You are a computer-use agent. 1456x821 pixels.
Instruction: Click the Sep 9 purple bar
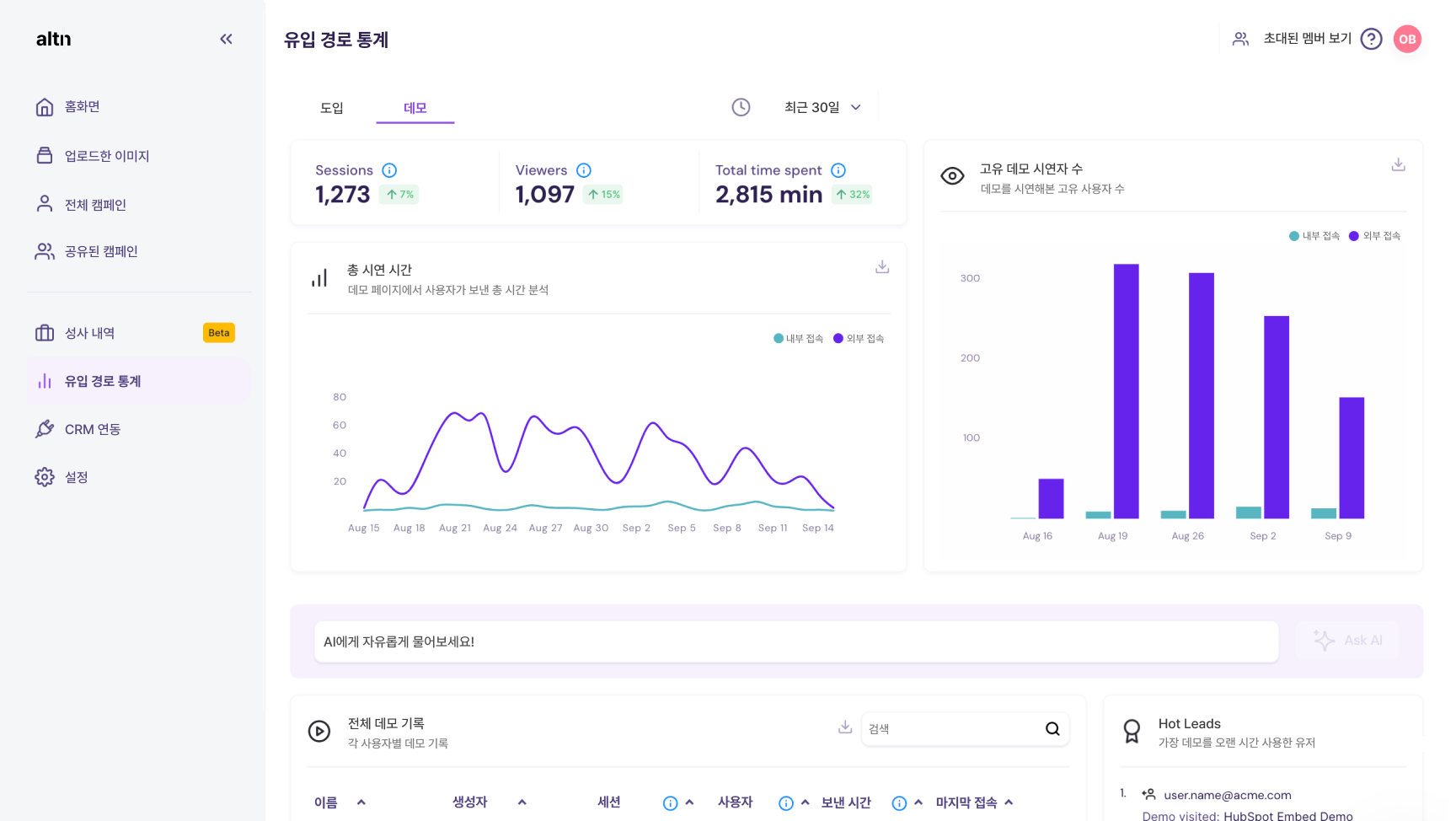click(x=1352, y=458)
